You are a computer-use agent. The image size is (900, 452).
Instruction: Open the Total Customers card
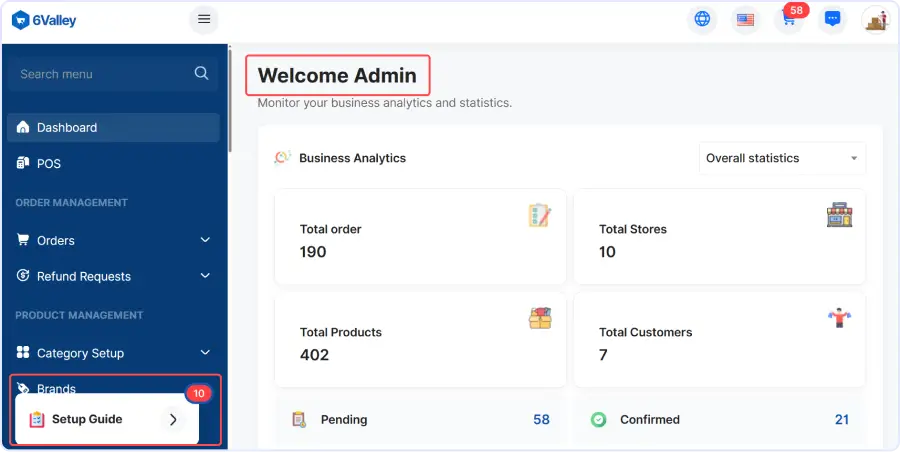pos(720,339)
